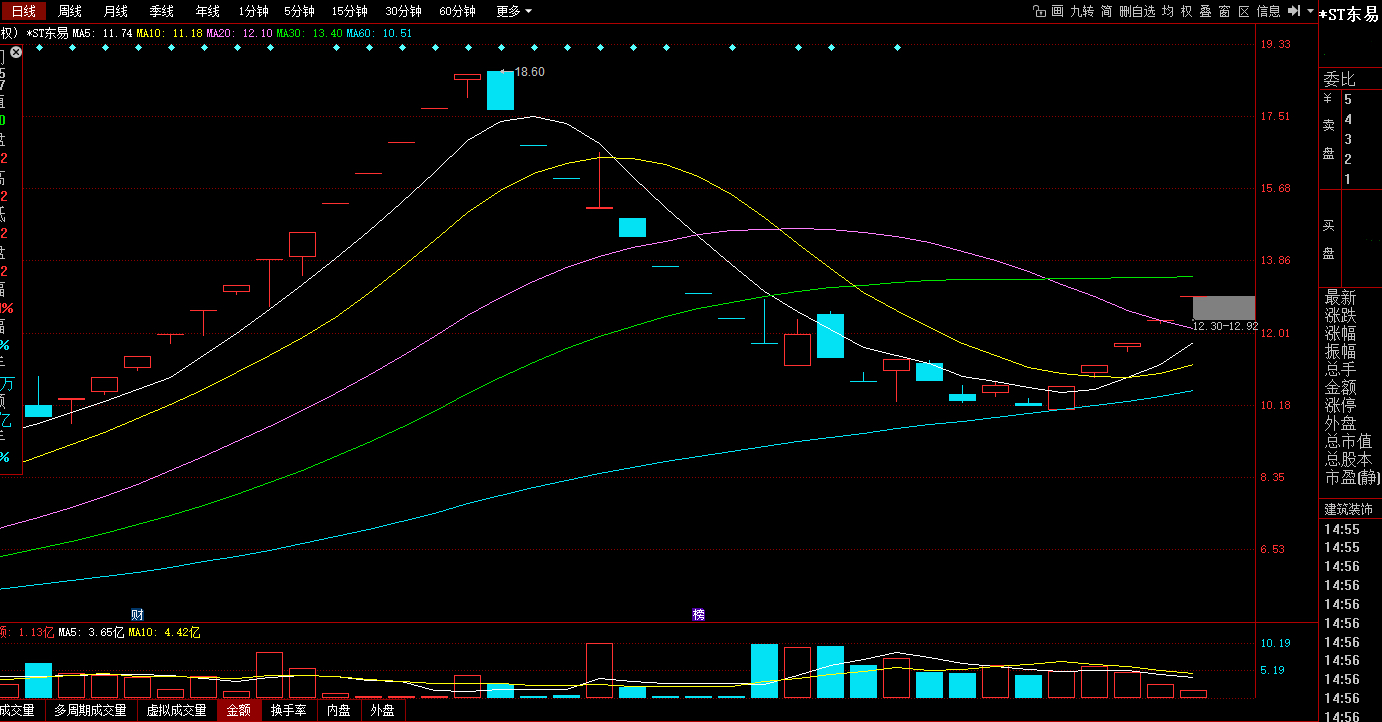The width and height of the screenshot is (1382, 722).
Task: Switch to 1分钟 chart period
Action: coord(254,11)
